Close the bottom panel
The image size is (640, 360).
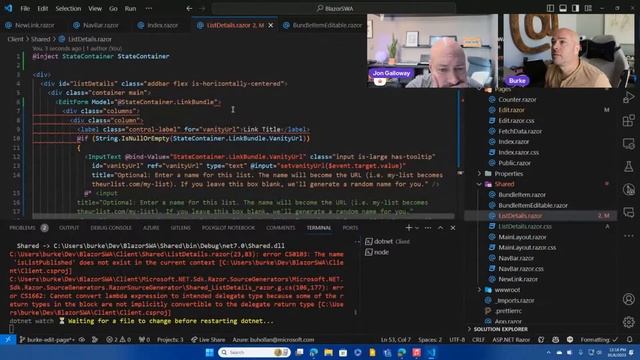[x=453, y=228]
